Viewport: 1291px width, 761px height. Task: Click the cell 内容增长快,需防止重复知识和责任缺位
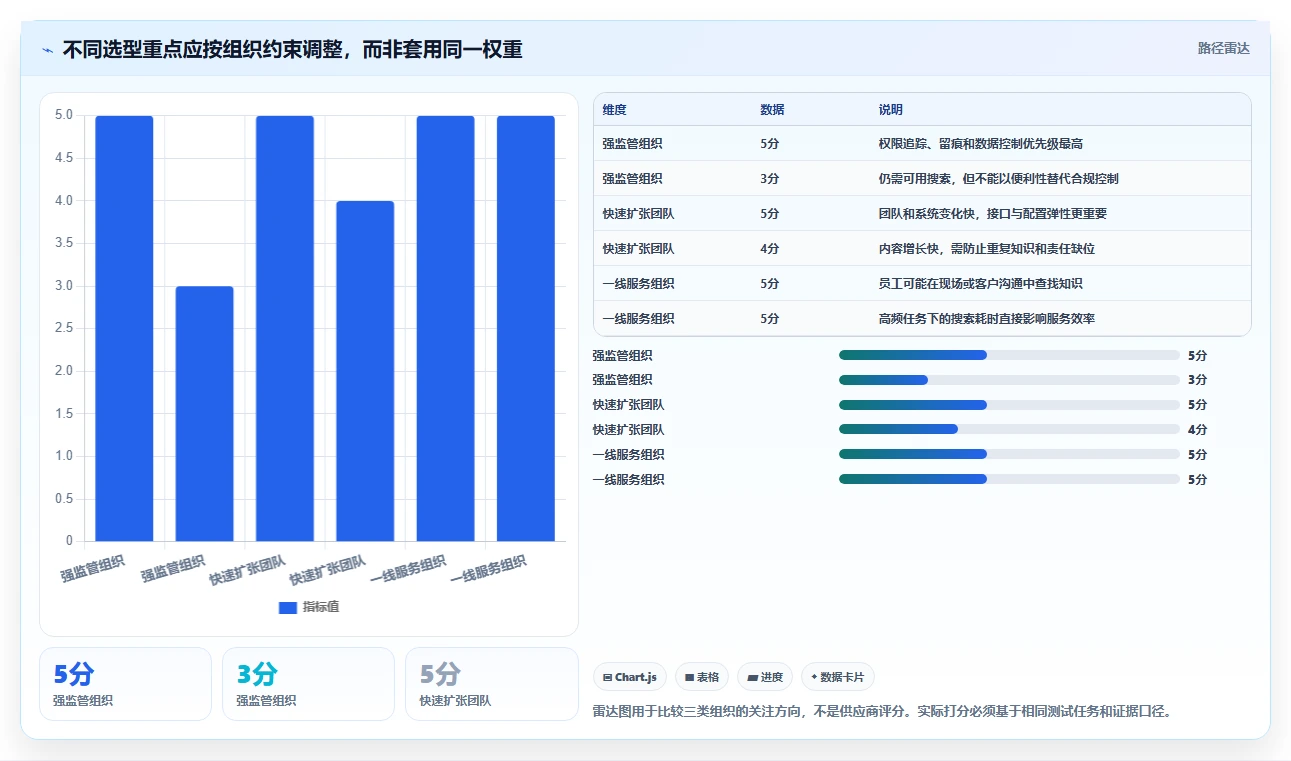[986, 249]
